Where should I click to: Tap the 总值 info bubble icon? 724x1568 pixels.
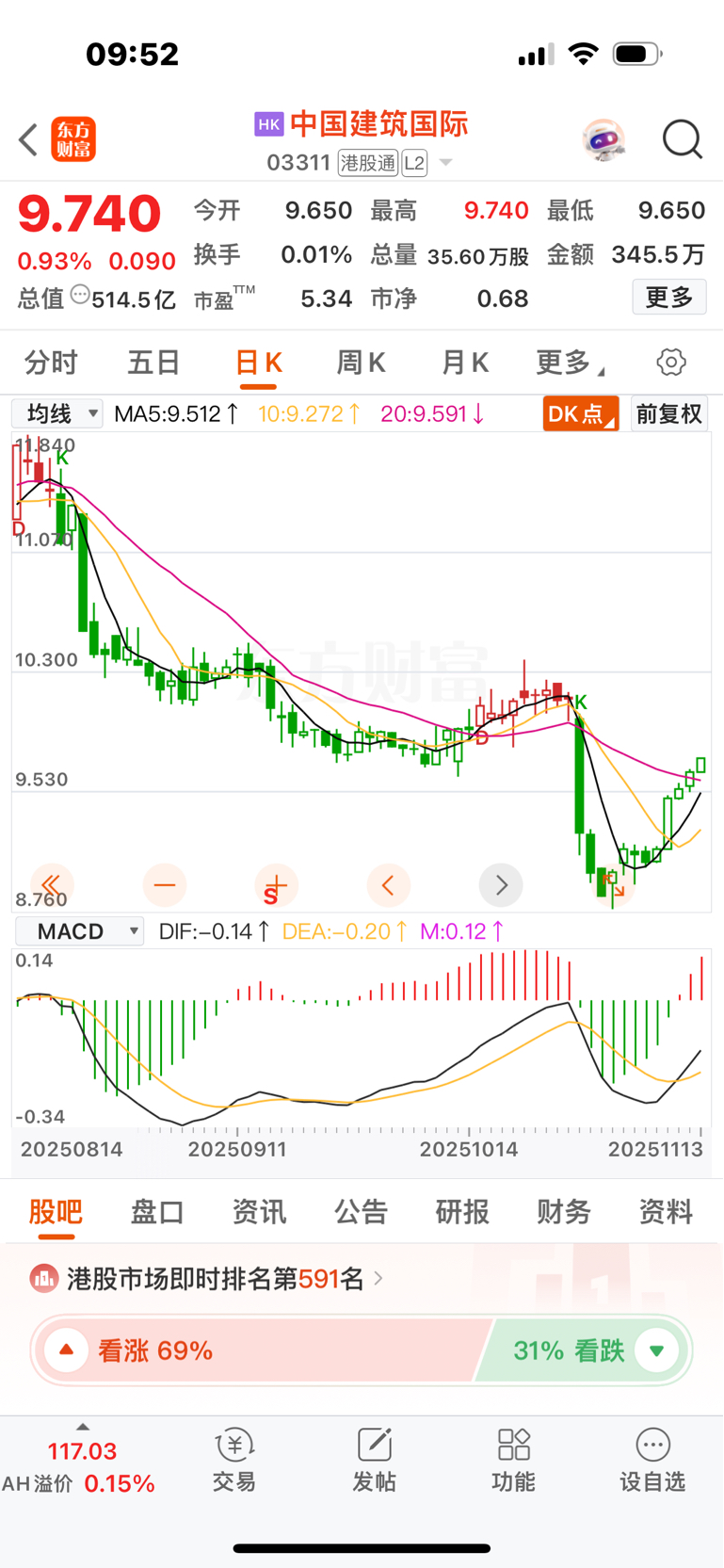click(80, 296)
